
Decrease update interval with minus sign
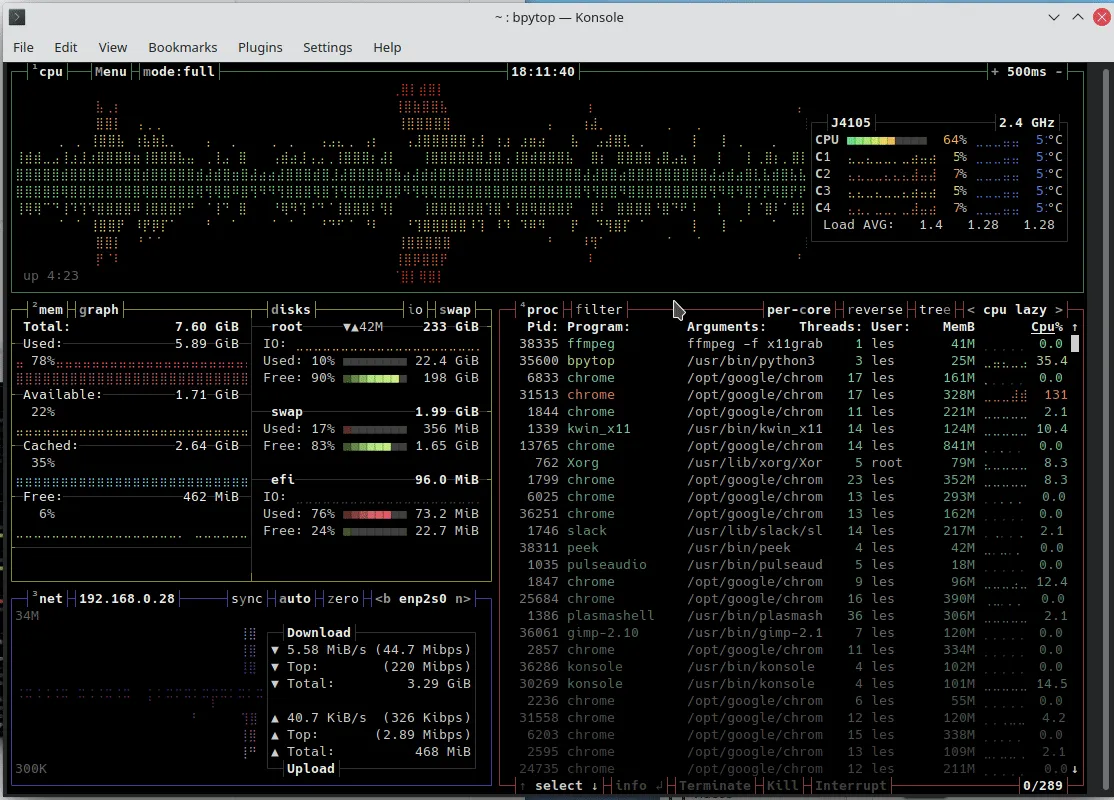[1059, 71]
